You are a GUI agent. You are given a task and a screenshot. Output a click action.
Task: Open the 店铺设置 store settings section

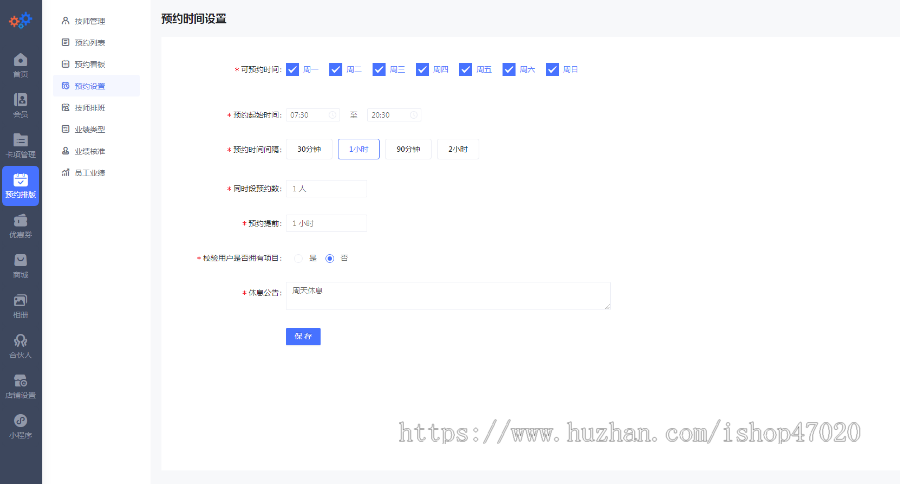click(x=21, y=387)
